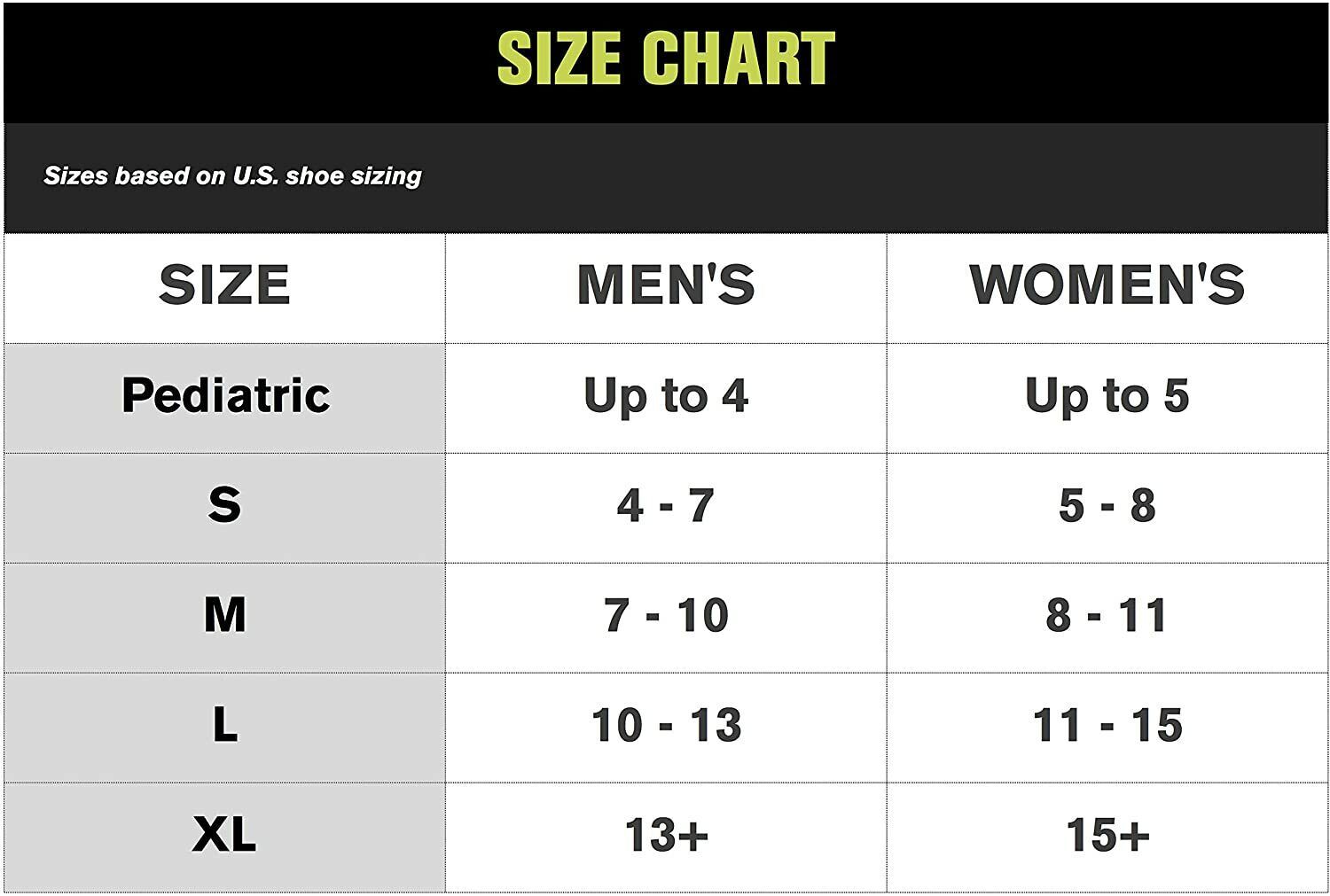Click the MEN'S column header

[666, 285]
